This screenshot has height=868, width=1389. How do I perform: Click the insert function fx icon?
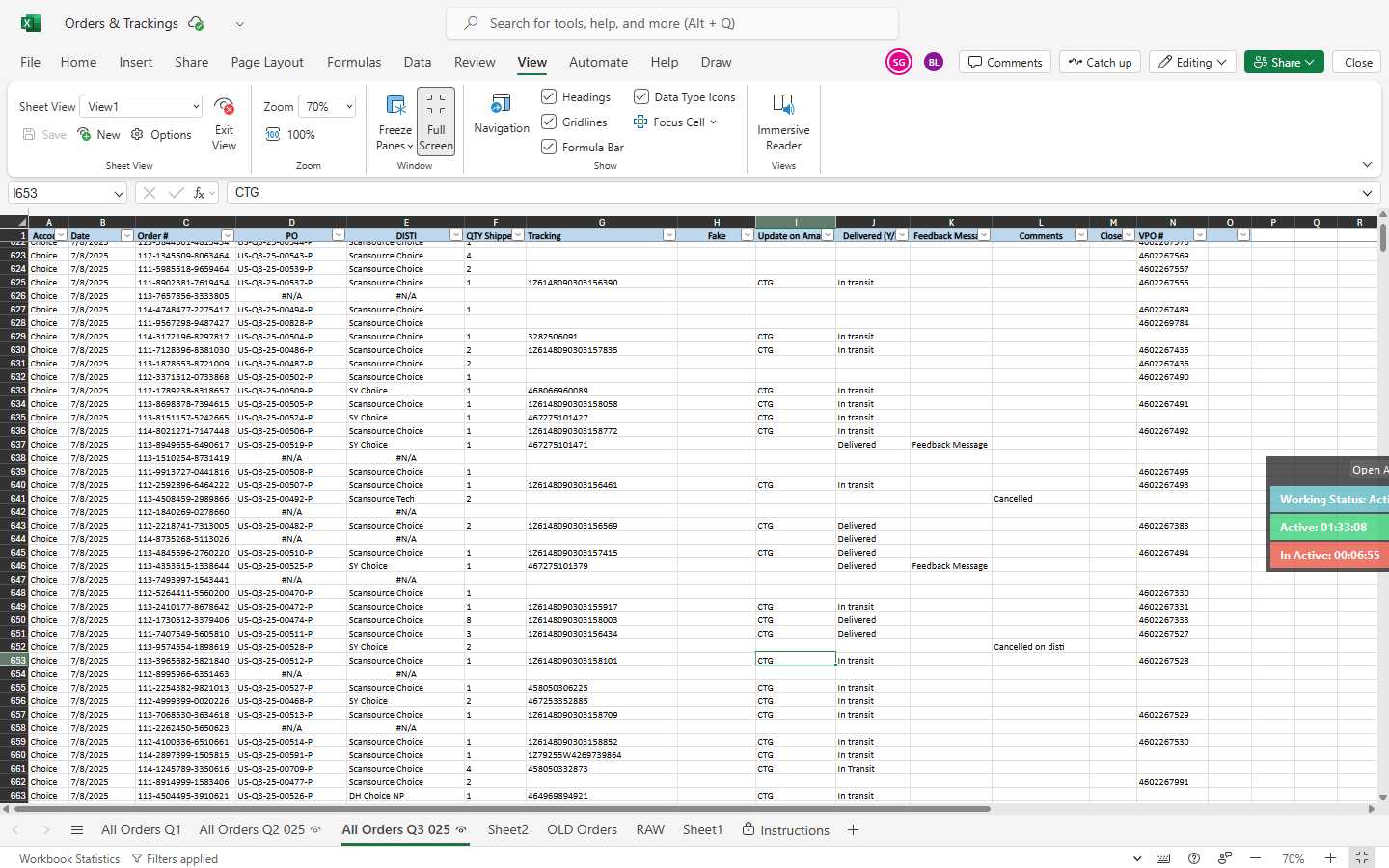200,193
